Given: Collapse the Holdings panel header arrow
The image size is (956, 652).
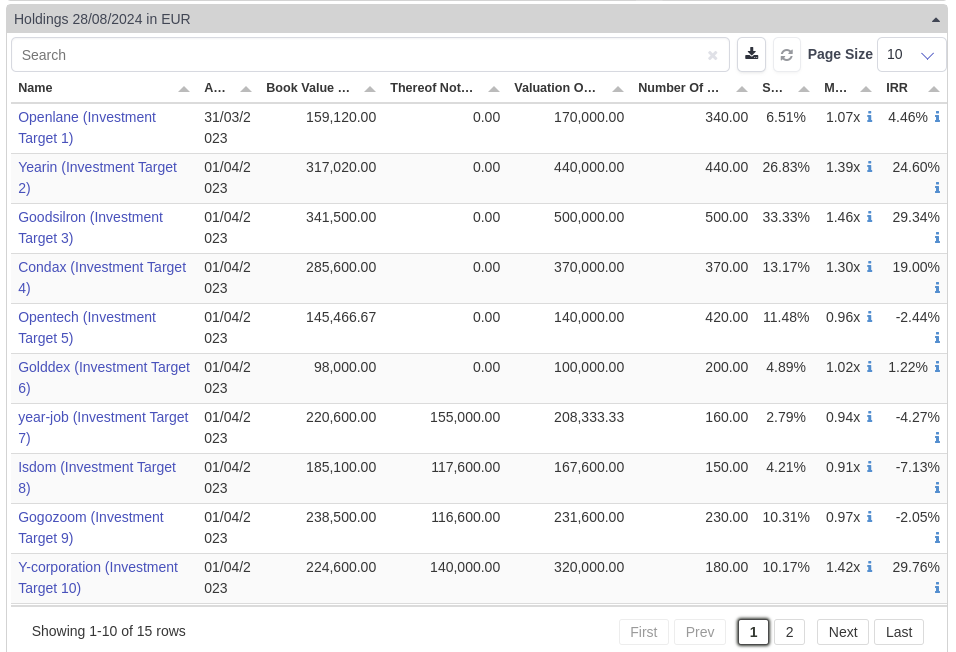Looking at the screenshot, I should point(935,19).
